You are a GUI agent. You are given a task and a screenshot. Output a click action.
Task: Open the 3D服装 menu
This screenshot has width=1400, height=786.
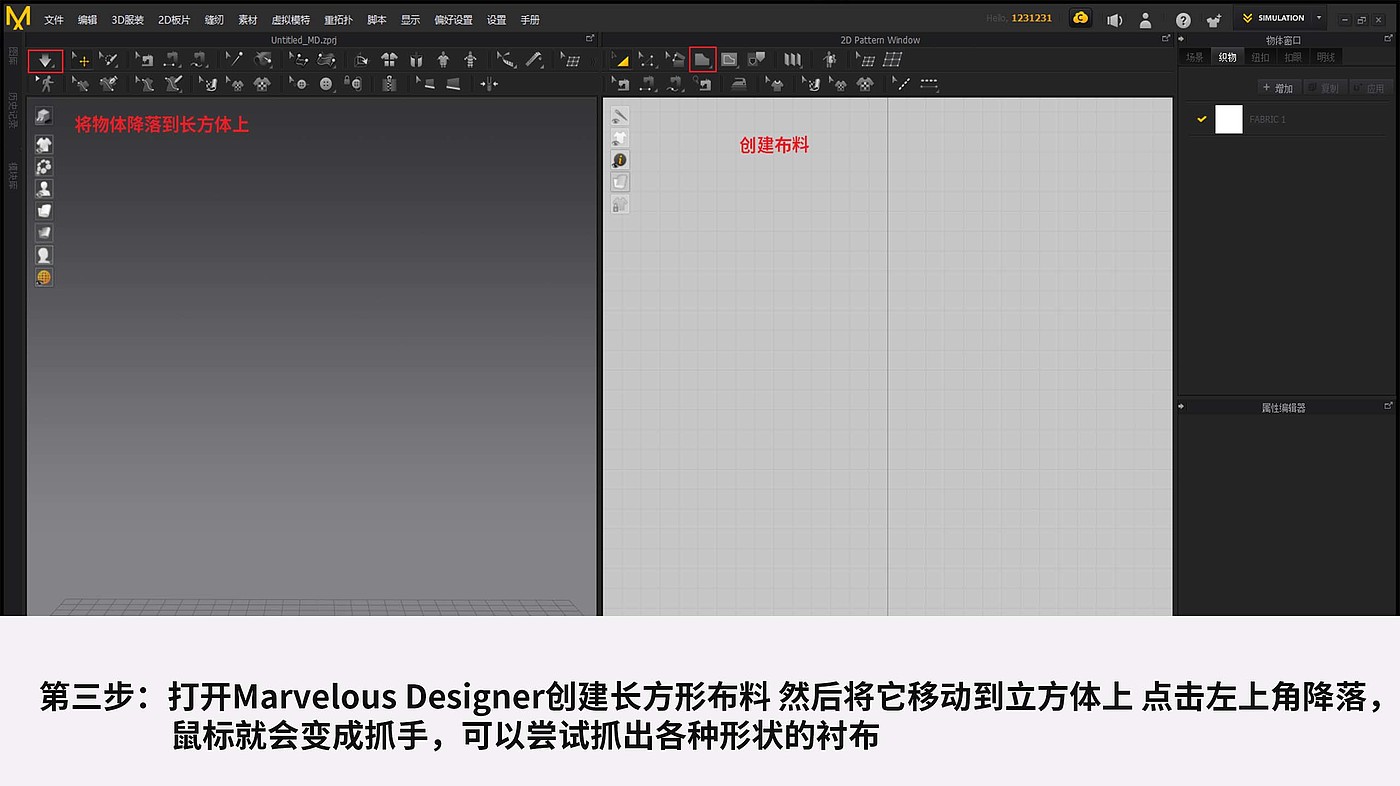click(x=128, y=20)
